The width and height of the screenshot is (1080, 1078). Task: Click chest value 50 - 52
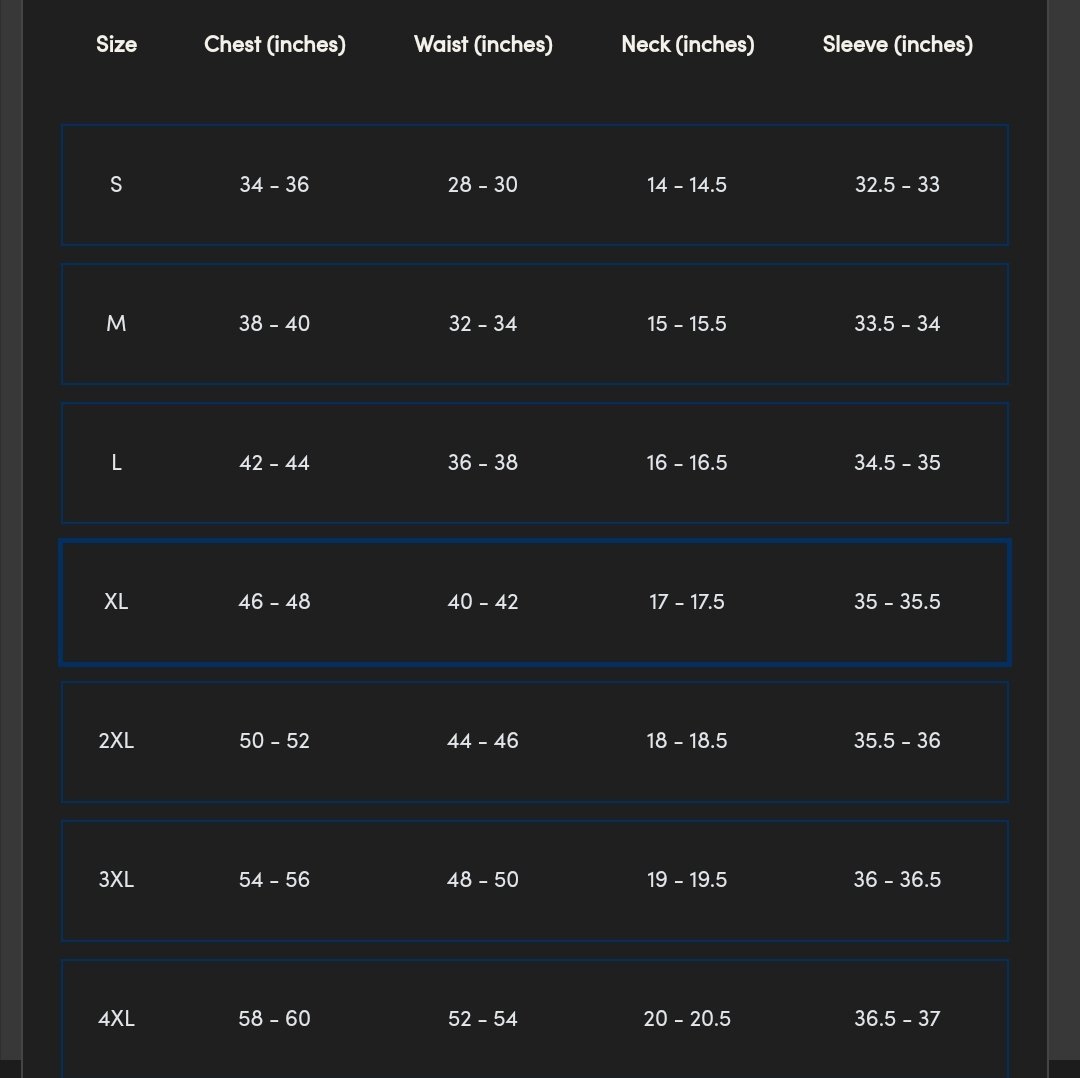point(274,741)
